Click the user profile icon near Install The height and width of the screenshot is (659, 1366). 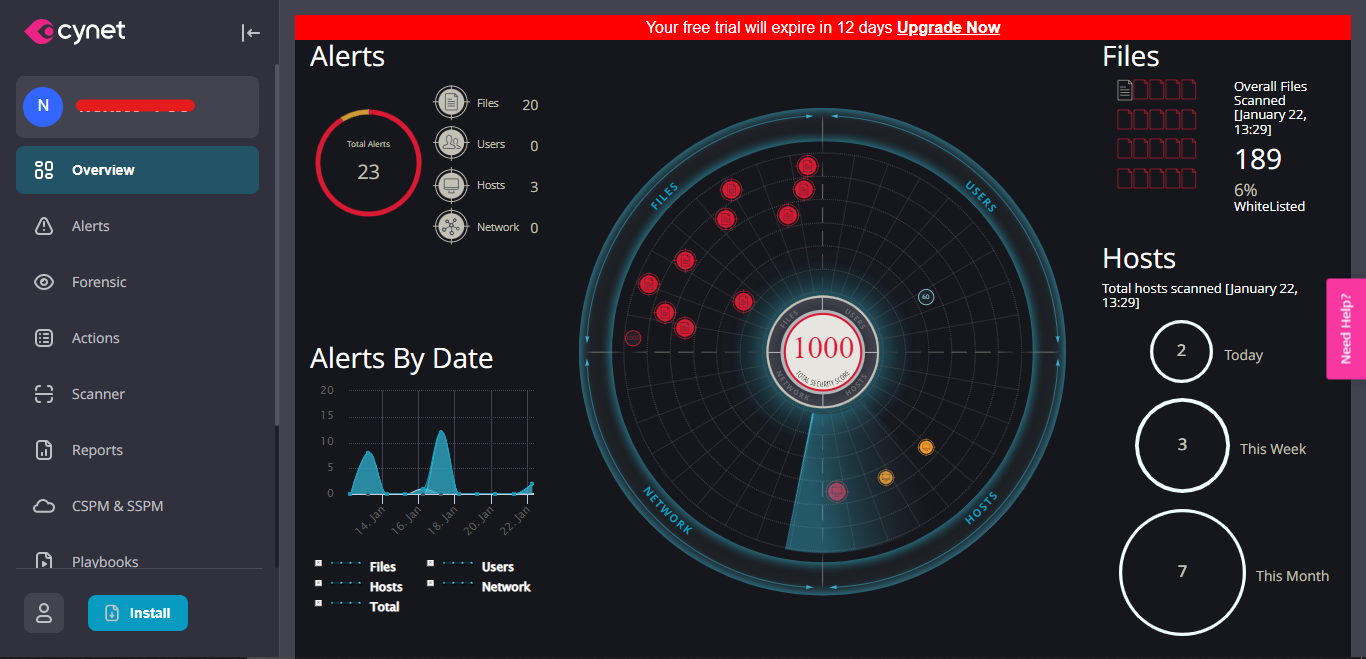pyautogui.click(x=44, y=612)
